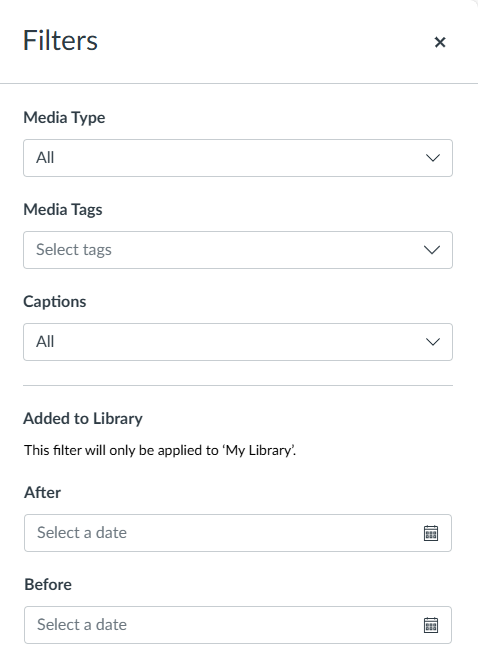Open the Media Type dropdown

coord(238,158)
